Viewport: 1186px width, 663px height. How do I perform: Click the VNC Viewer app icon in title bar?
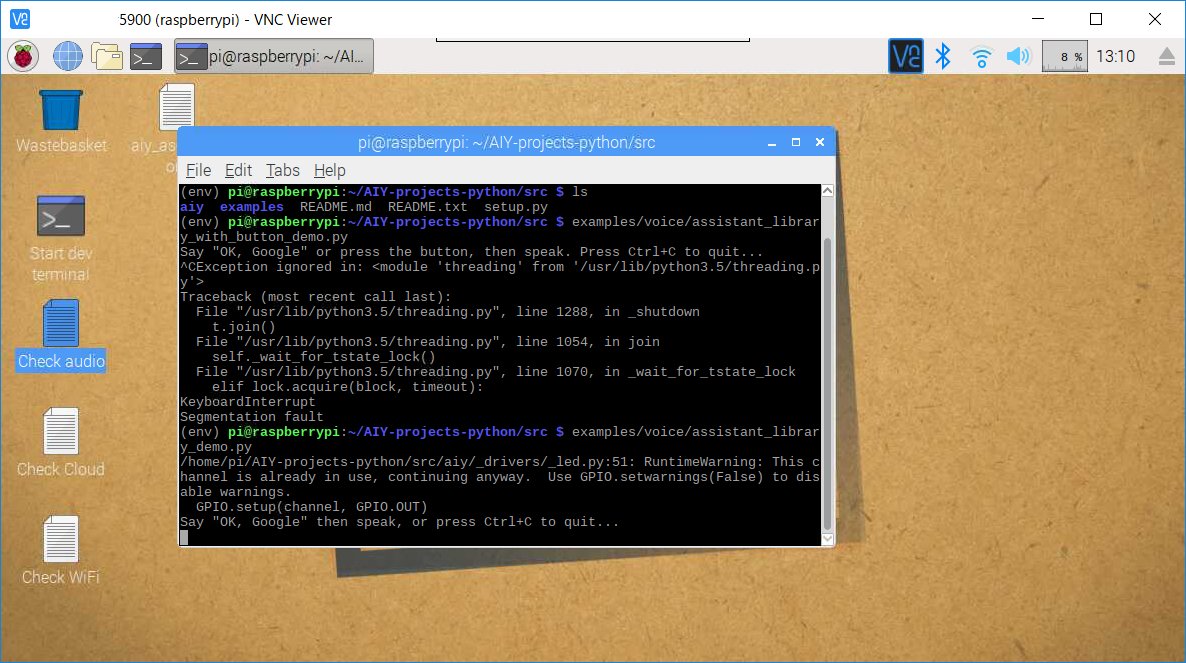click(20, 20)
